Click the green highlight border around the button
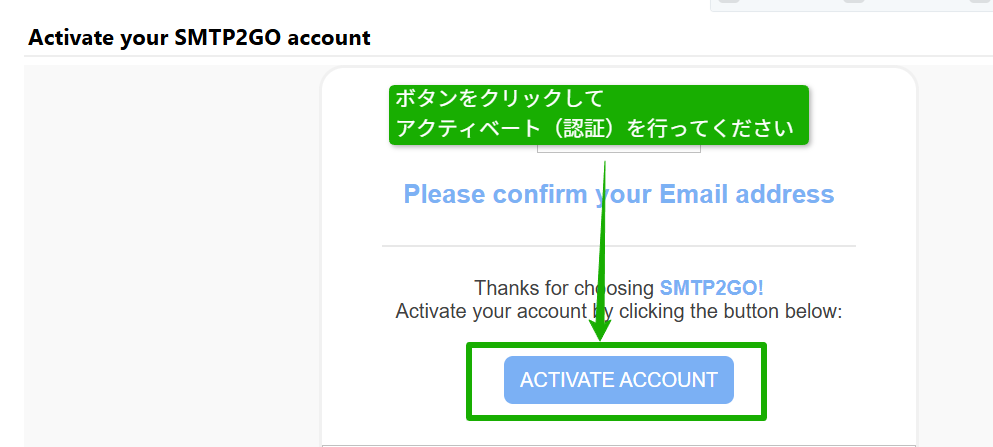 pos(469,381)
